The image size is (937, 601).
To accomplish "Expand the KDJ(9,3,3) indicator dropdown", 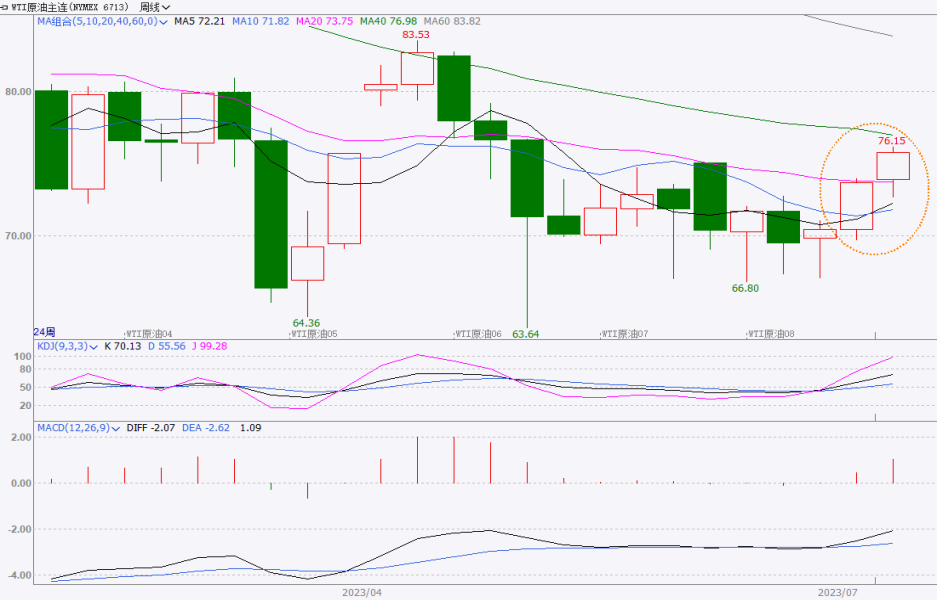I will click(x=94, y=346).
